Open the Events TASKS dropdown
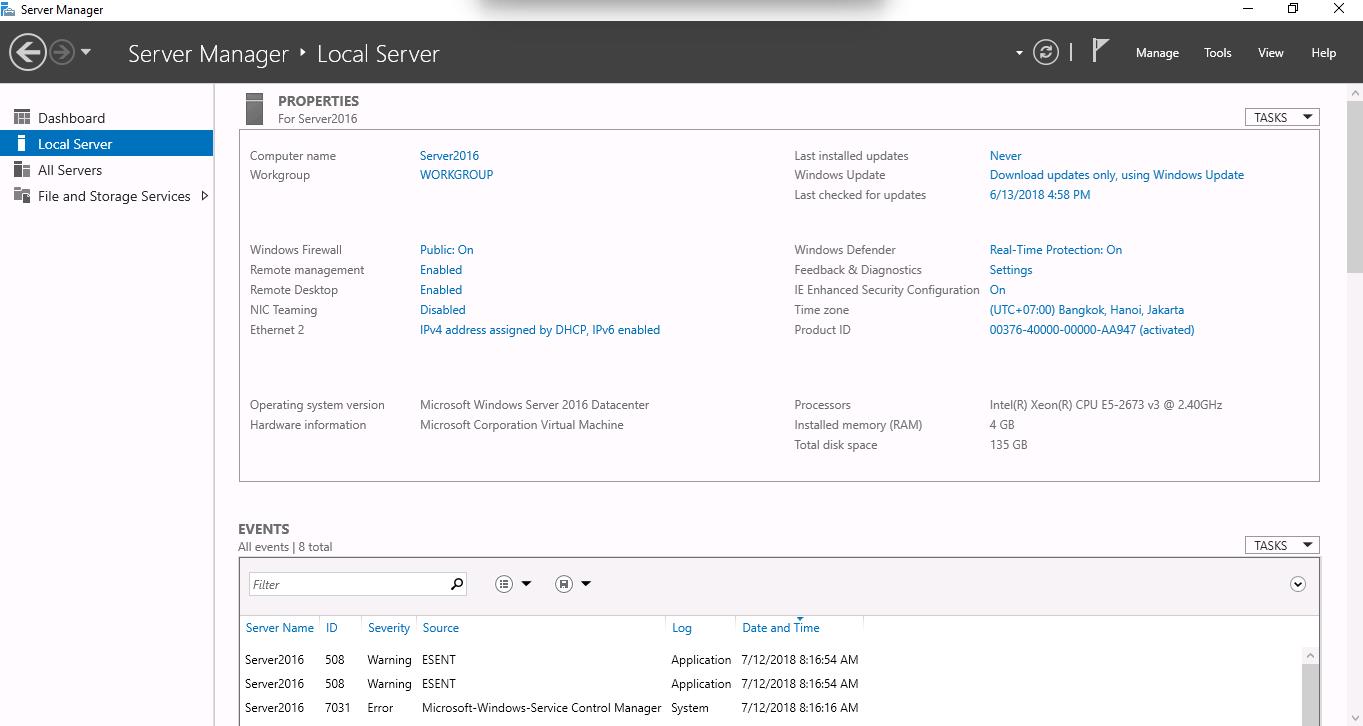The image size is (1363, 726). coord(1281,545)
